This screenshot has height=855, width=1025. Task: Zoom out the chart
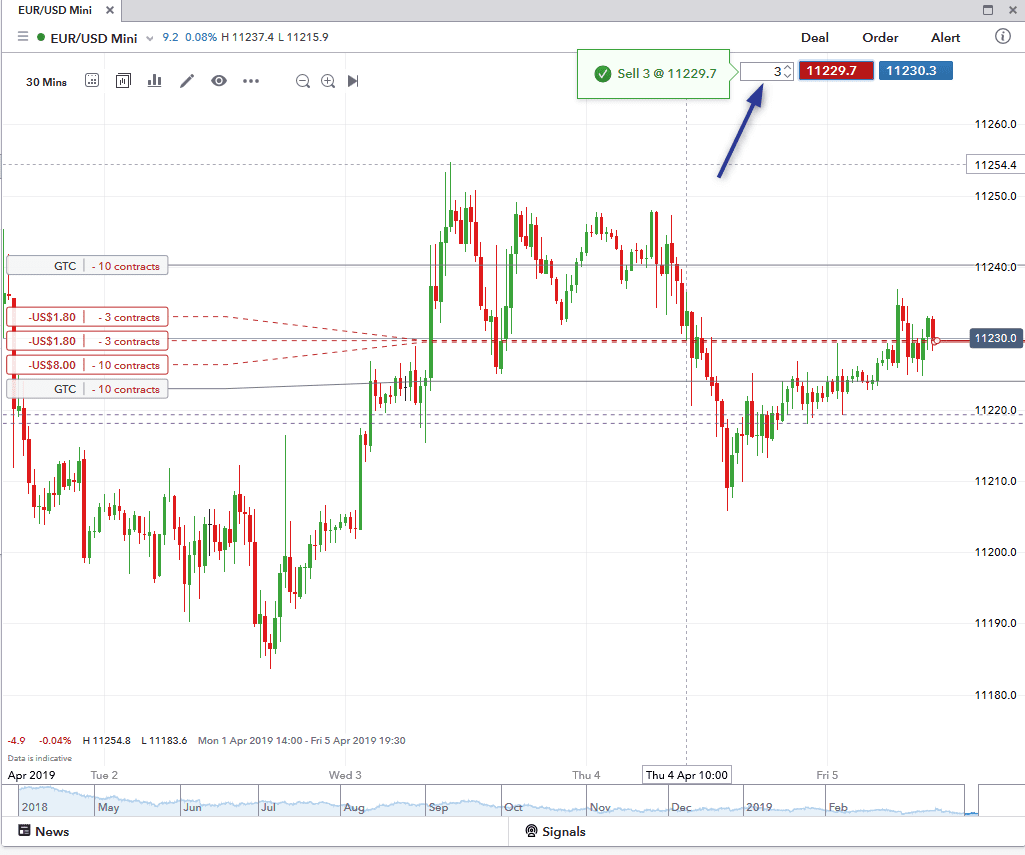[302, 81]
